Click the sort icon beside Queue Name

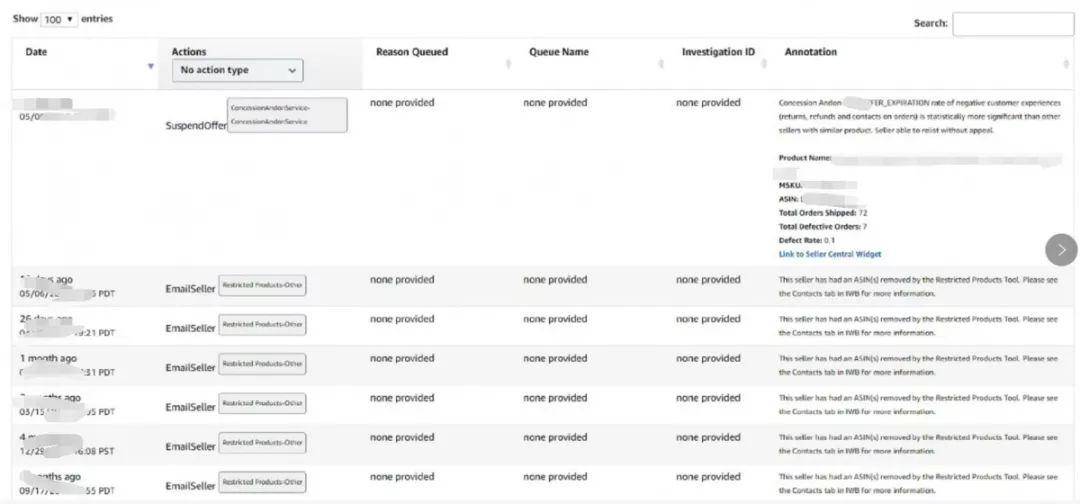tap(661, 64)
